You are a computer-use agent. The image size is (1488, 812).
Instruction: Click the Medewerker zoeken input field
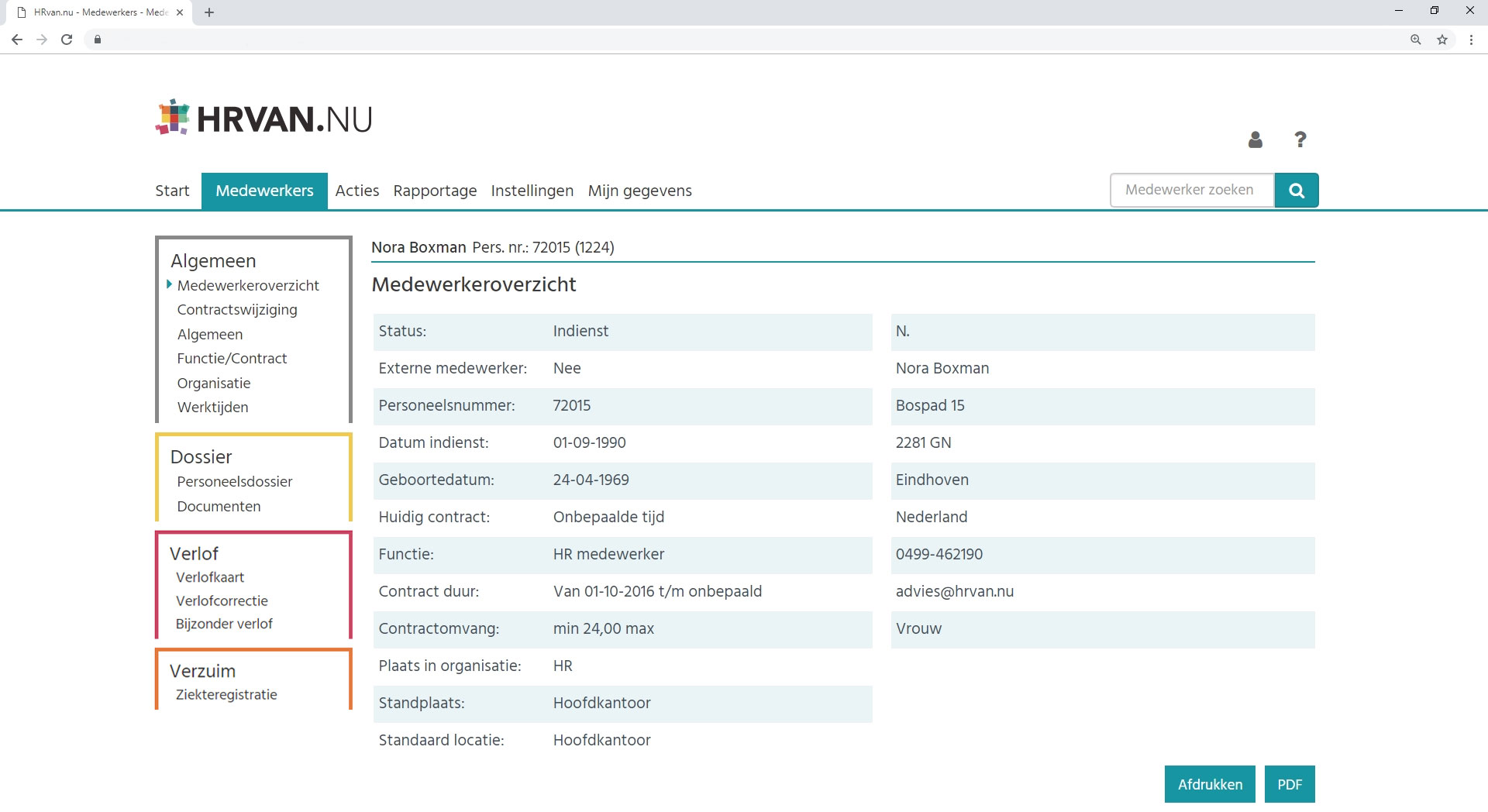tap(1192, 191)
